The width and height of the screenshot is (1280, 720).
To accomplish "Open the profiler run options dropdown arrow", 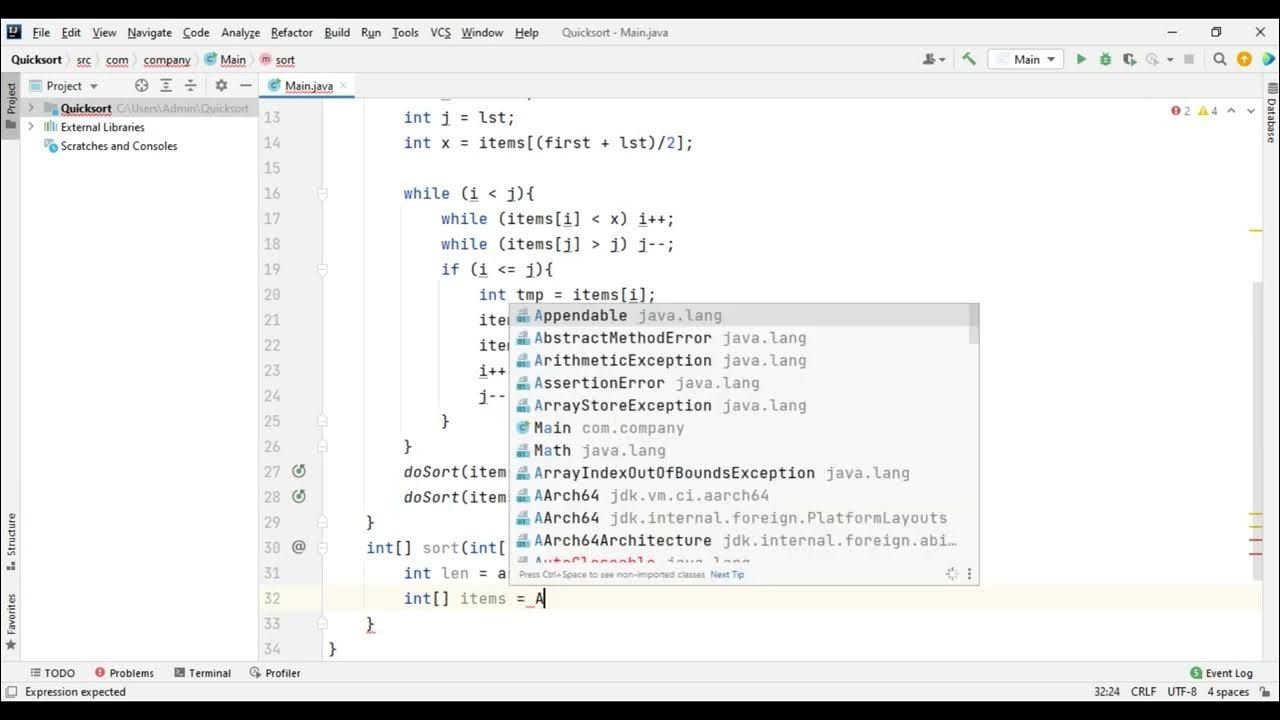I will 1171,60.
